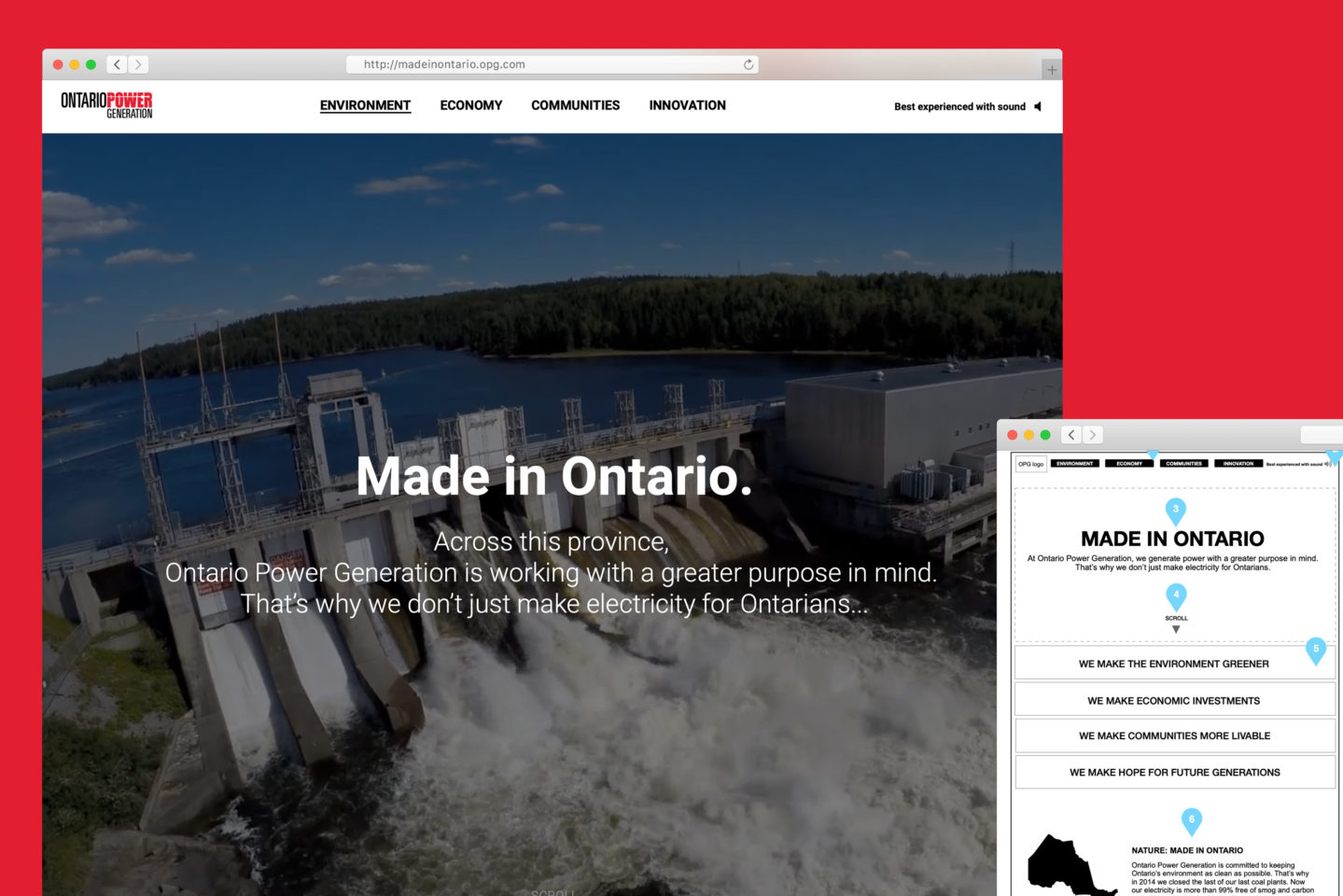Click 'WE MAKE ECONOMIC INVESTMENTS' button
Screen dimensions: 1343x896
point(1175,700)
